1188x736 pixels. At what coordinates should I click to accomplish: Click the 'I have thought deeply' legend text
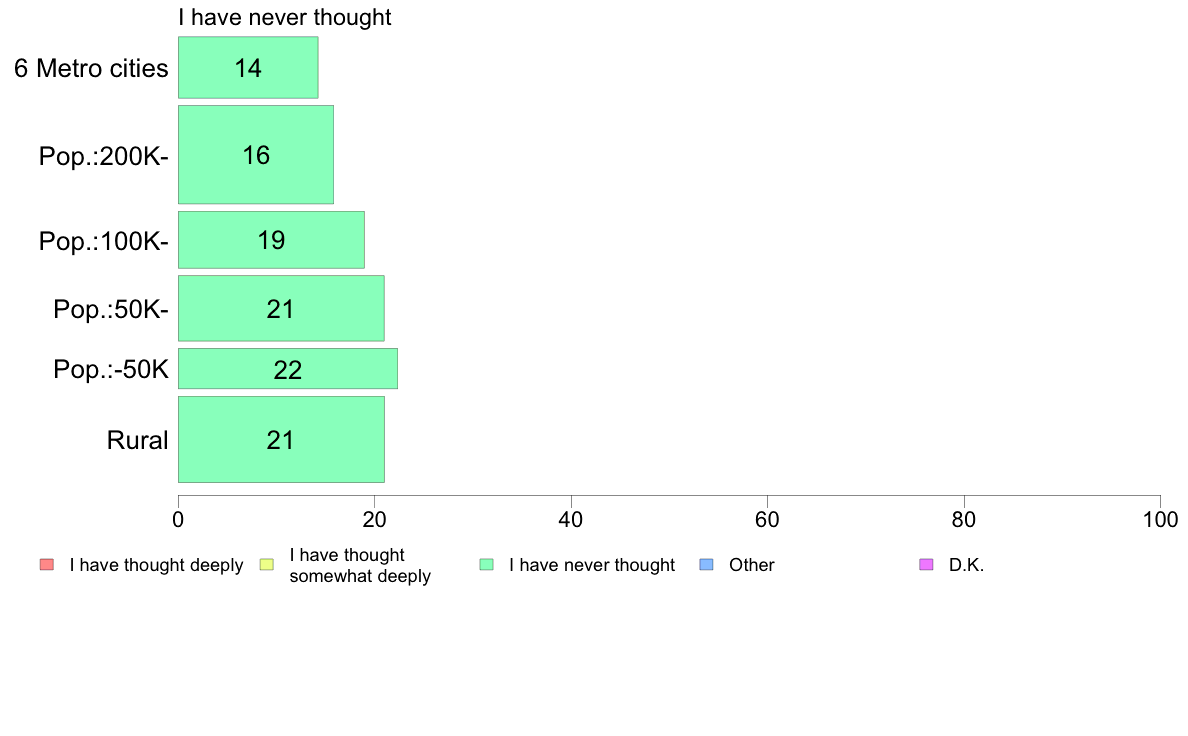(156, 565)
